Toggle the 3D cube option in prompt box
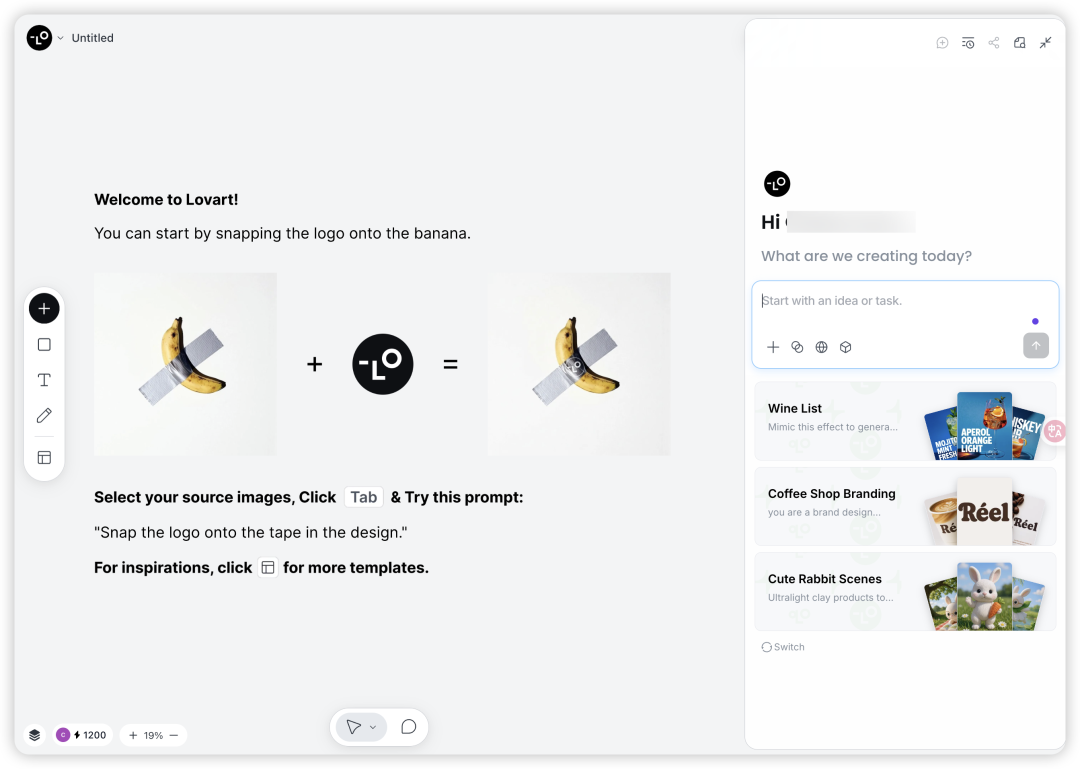 [846, 347]
